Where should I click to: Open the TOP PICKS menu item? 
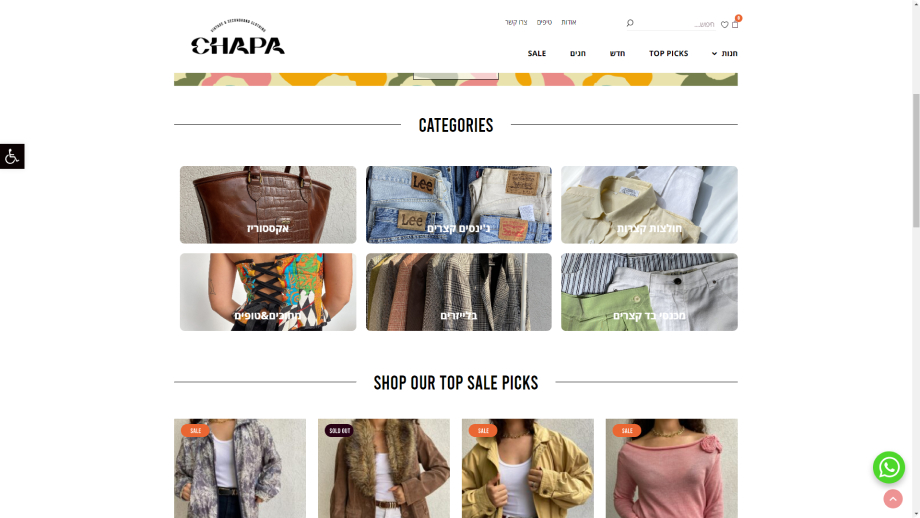(x=668, y=53)
